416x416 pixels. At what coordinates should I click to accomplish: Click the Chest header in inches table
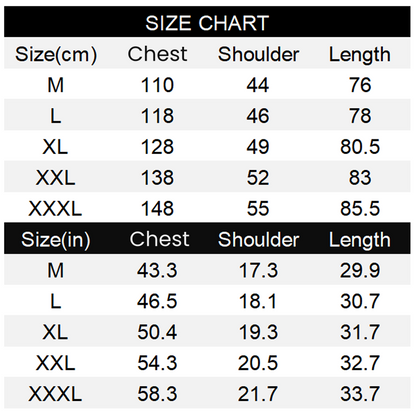(159, 239)
